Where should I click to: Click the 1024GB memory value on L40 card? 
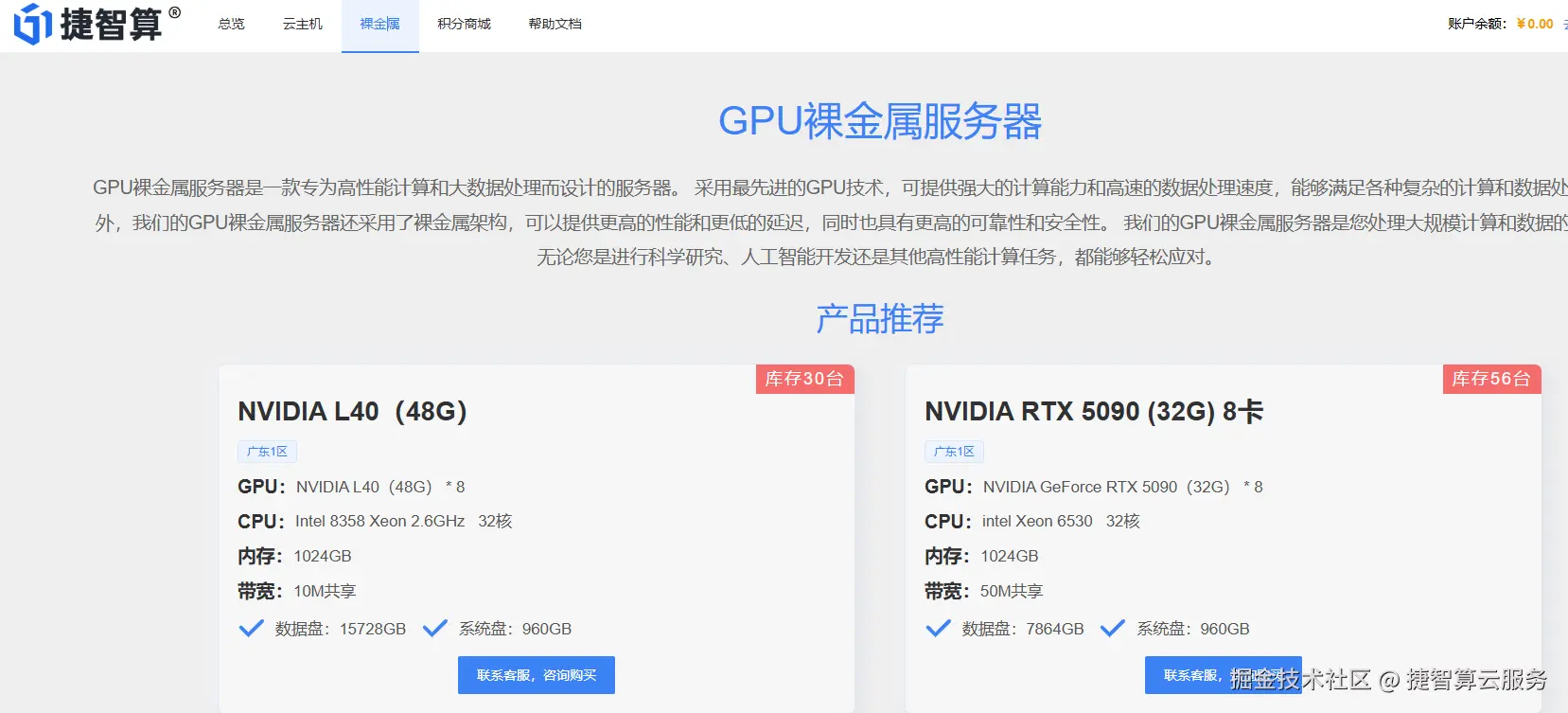(x=323, y=556)
